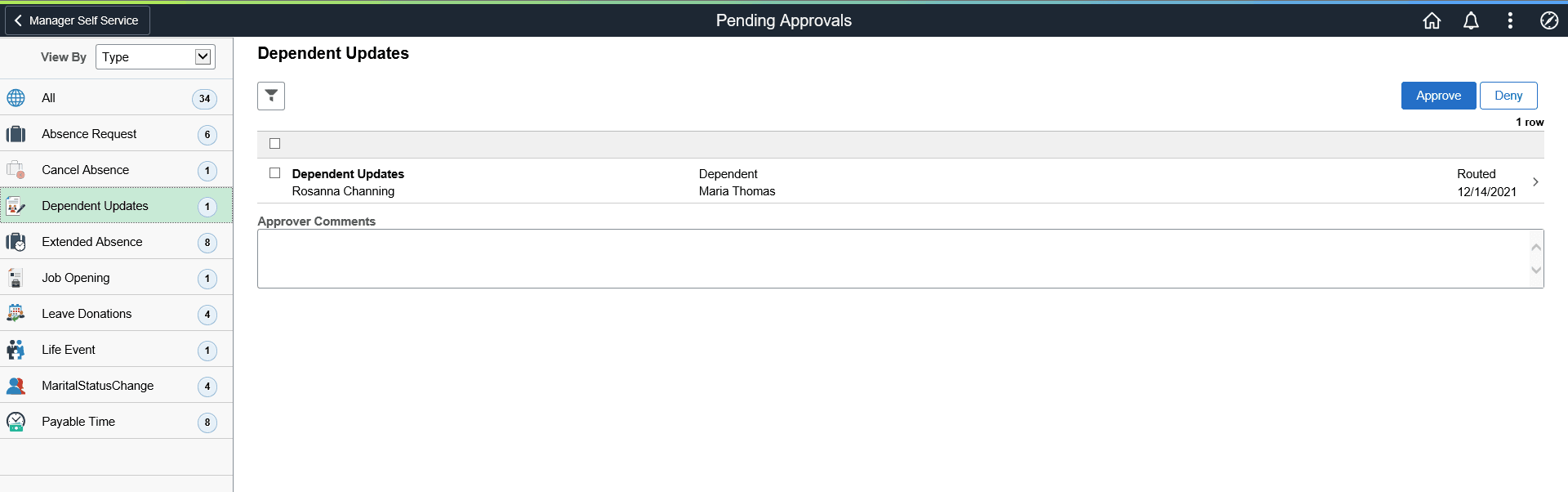Click inside the Approver Comments field

coord(817,258)
